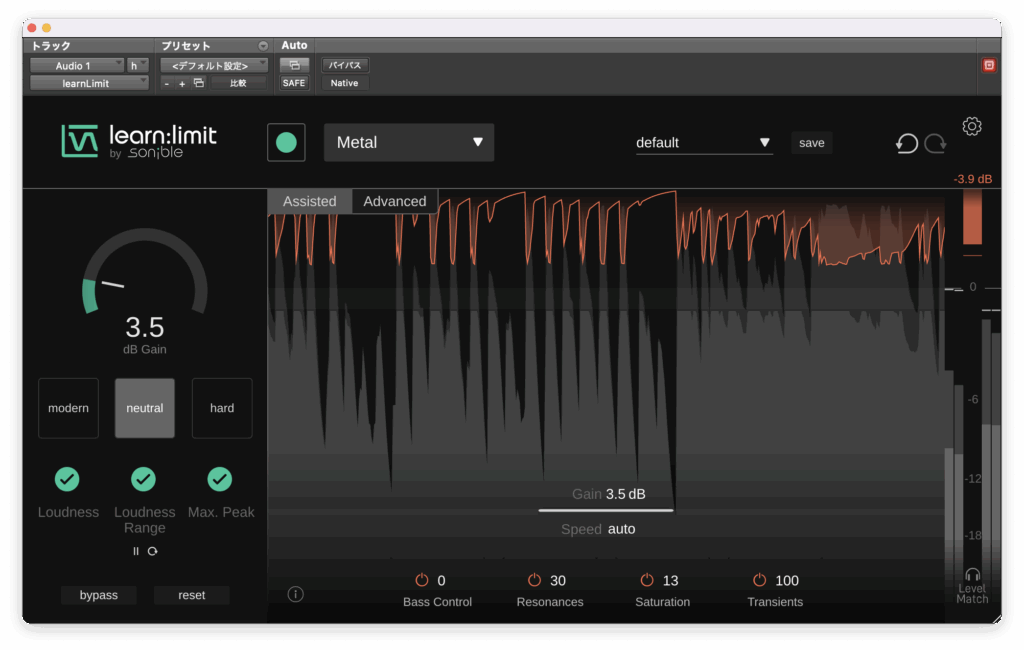Click the Native button

coord(344,83)
